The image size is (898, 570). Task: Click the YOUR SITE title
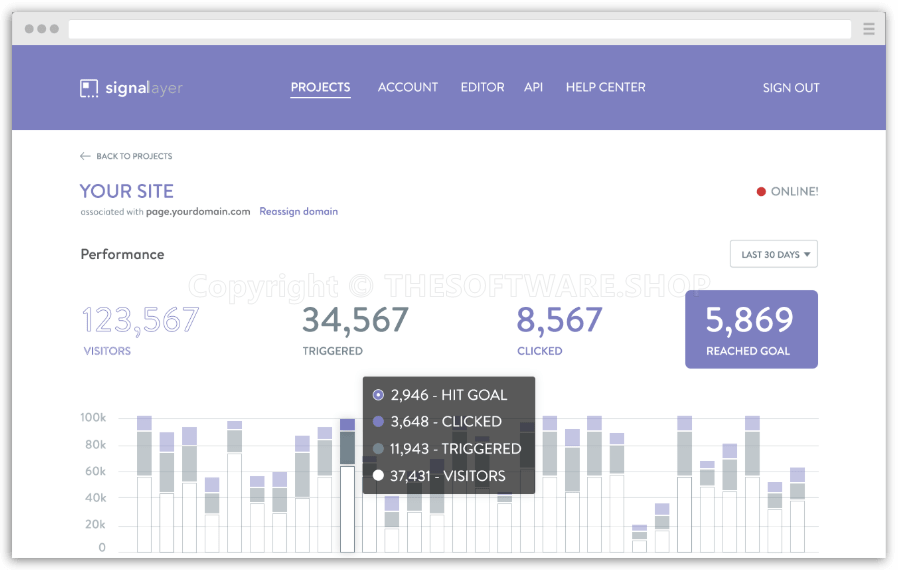coord(127,191)
